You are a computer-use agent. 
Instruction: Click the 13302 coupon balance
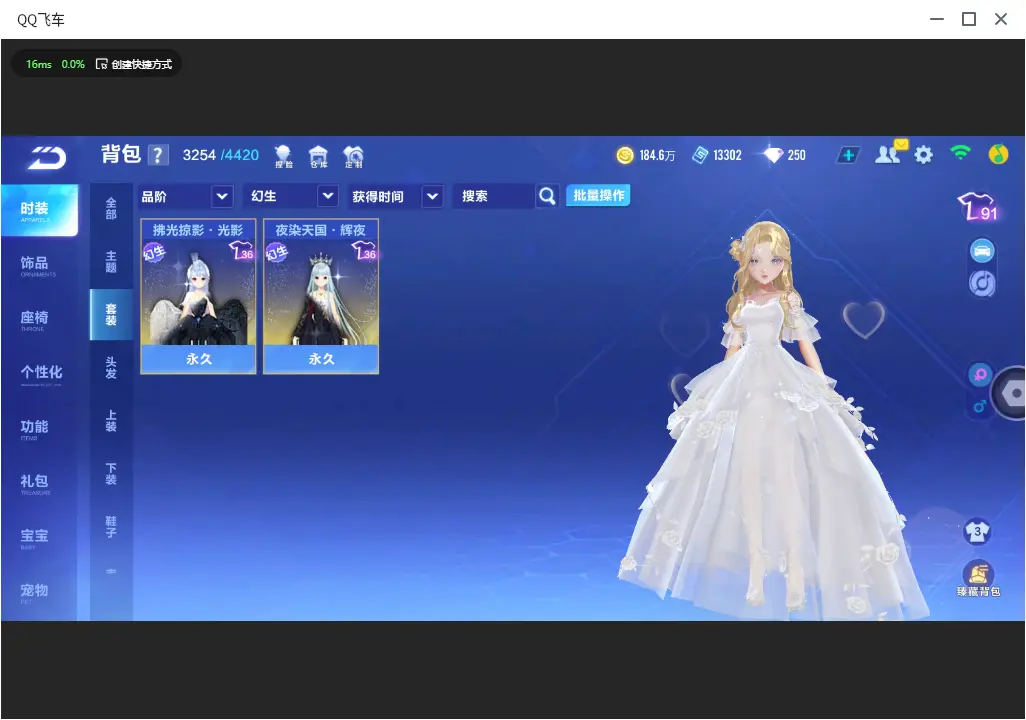tap(727, 155)
